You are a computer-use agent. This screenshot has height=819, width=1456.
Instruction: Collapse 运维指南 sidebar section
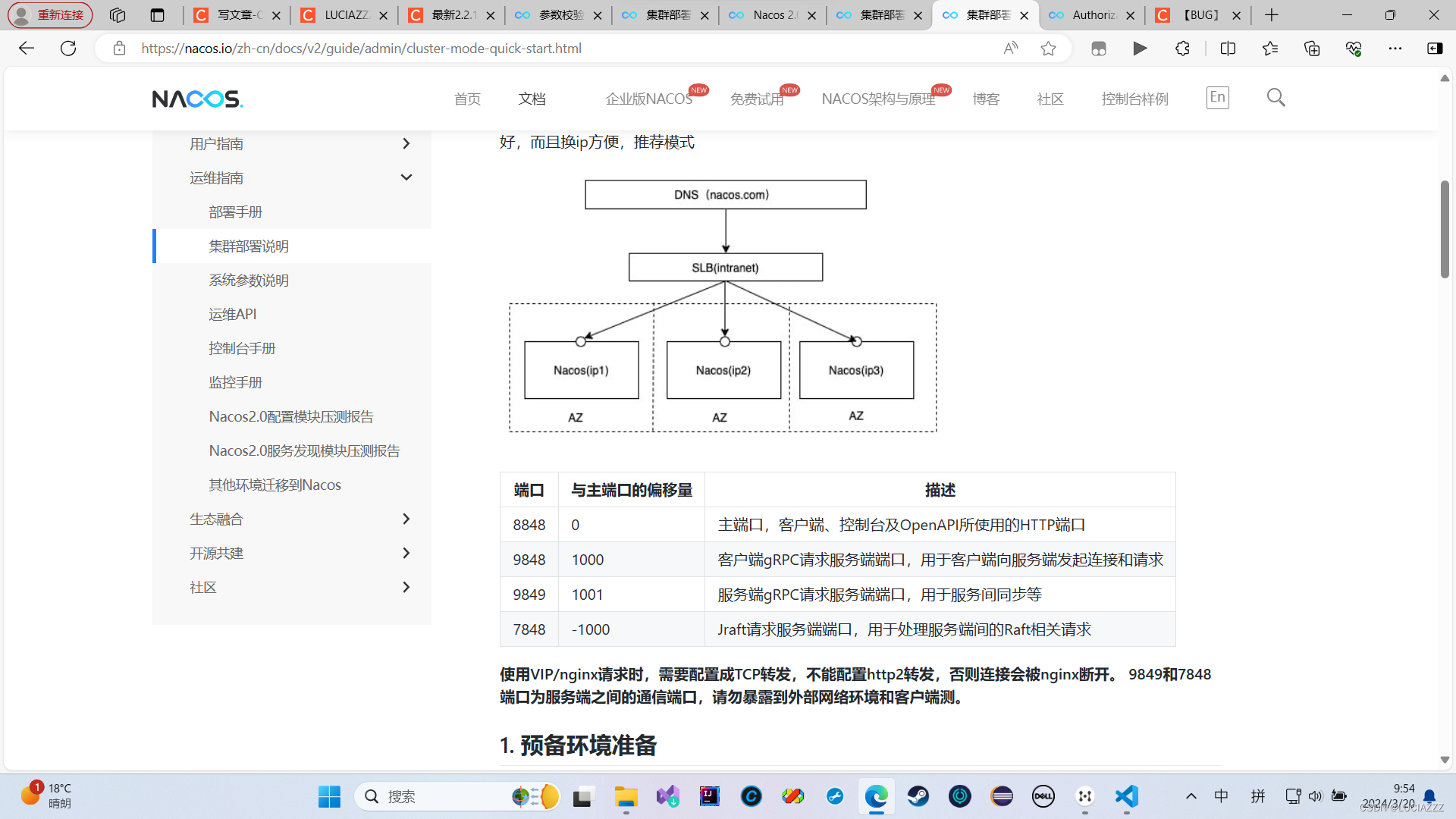[x=406, y=177]
